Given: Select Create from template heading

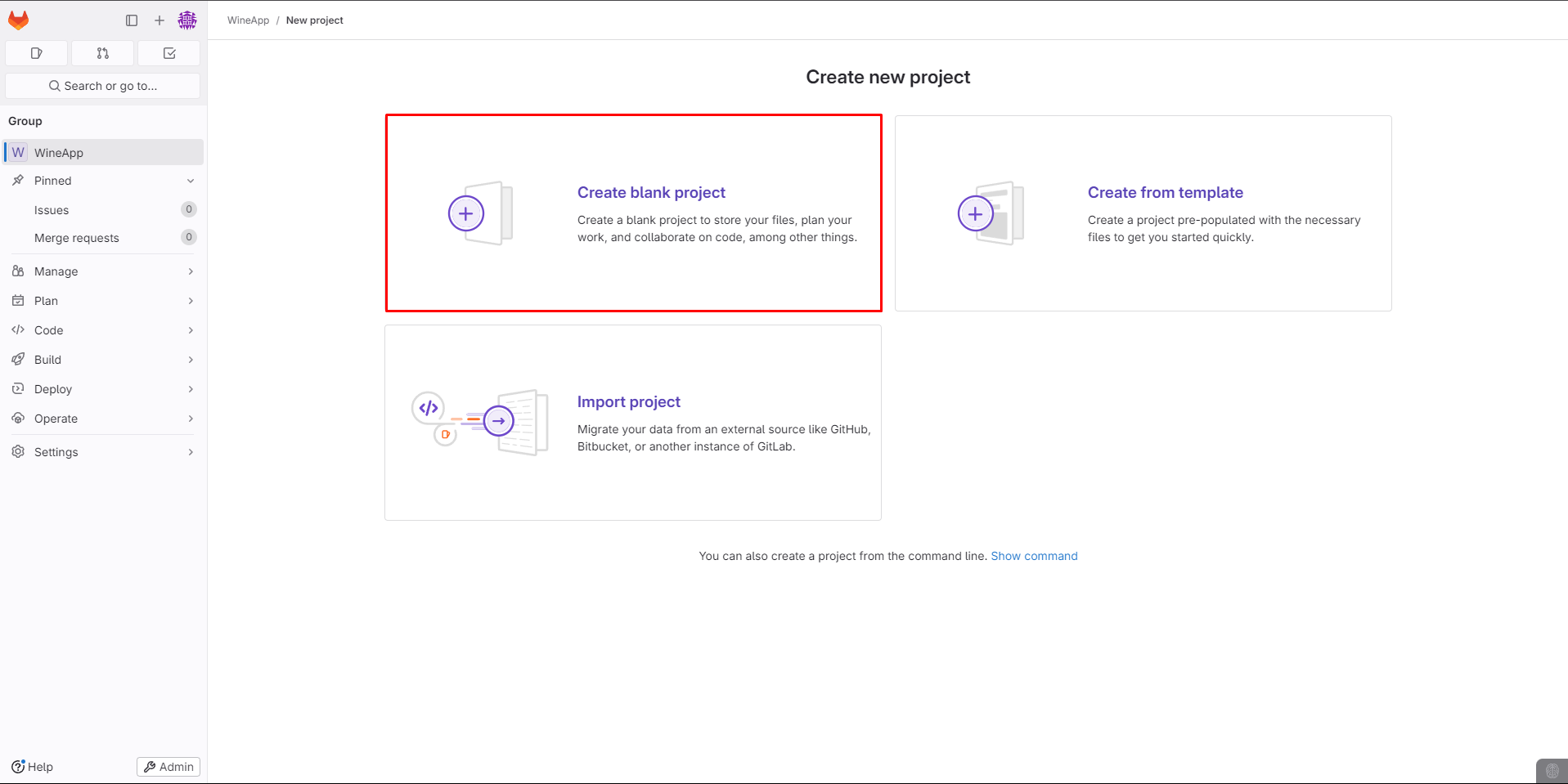Looking at the screenshot, I should [x=1165, y=193].
